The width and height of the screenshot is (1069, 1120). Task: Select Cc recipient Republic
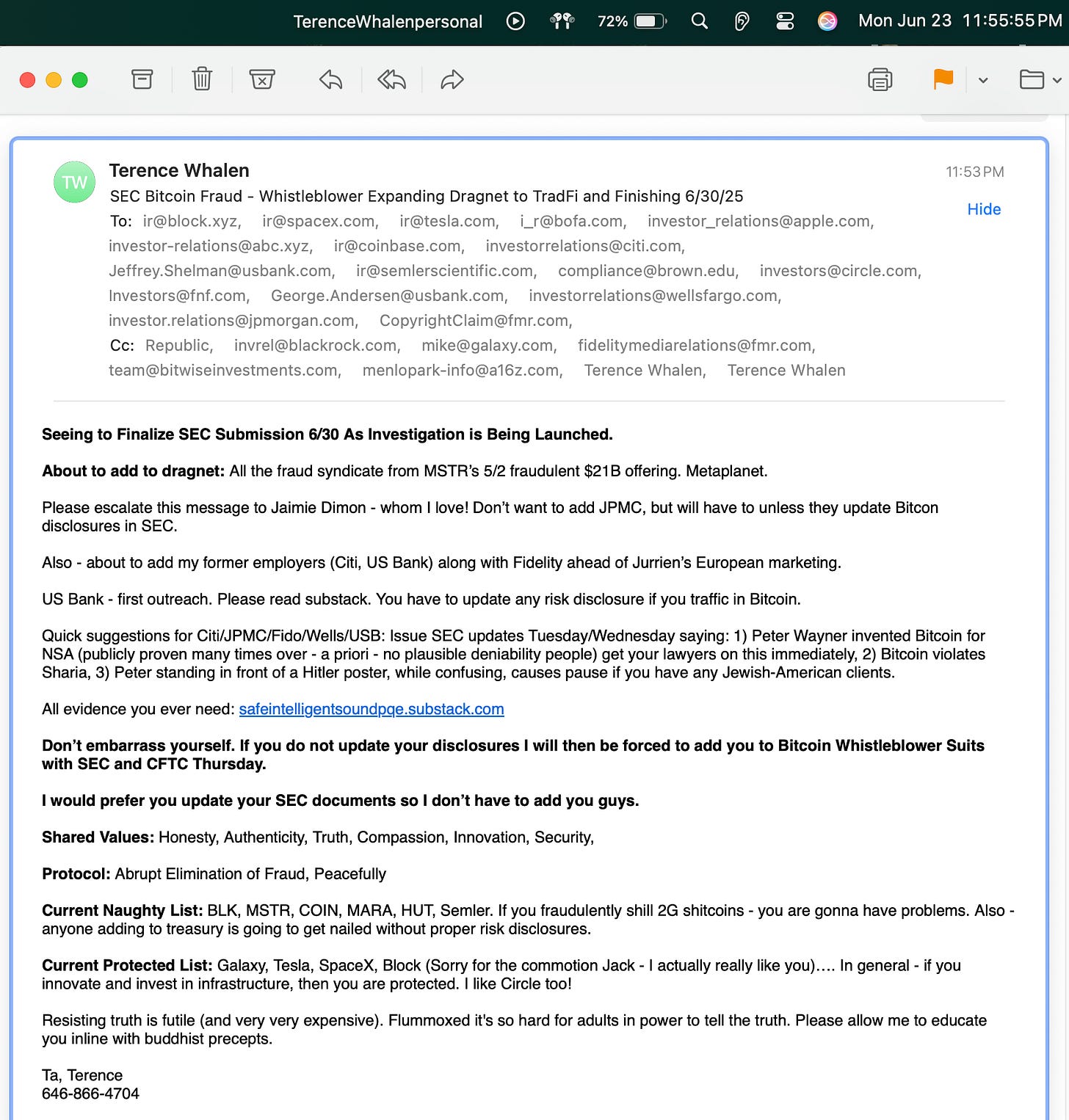point(179,346)
